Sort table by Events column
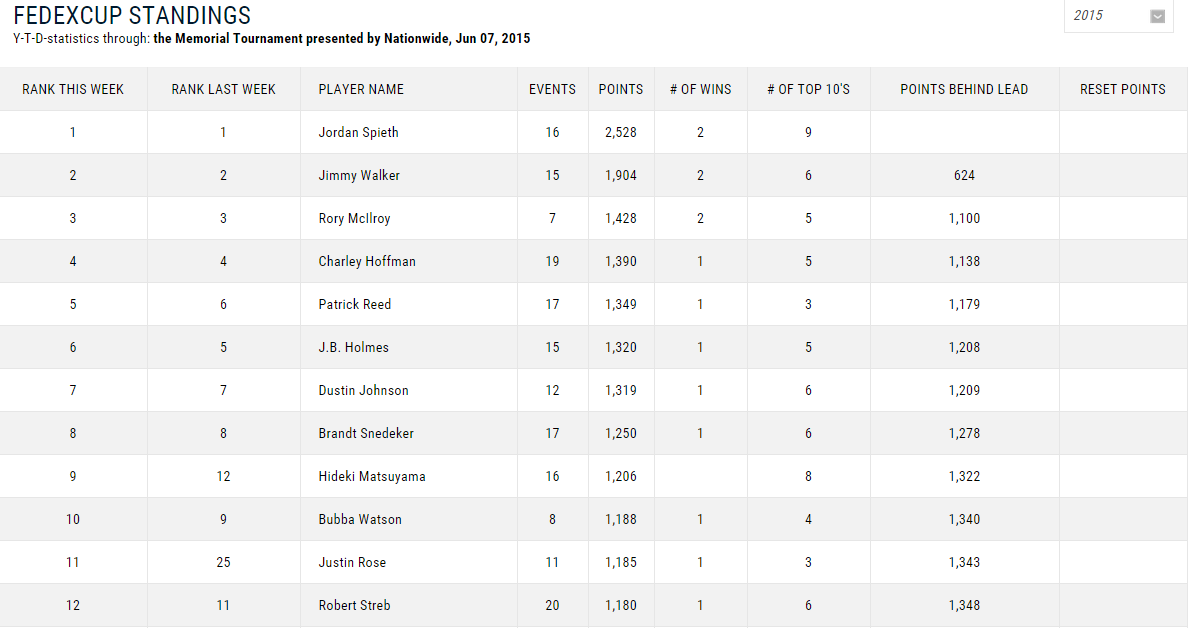1188x628 pixels. [x=552, y=90]
